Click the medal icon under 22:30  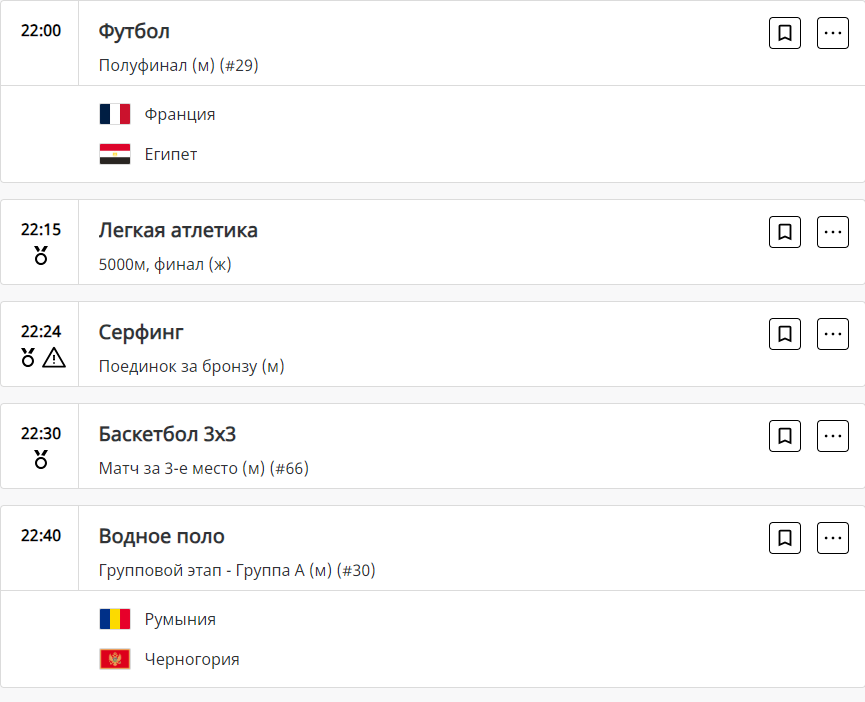pyautogui.click(x=41, y=459)
